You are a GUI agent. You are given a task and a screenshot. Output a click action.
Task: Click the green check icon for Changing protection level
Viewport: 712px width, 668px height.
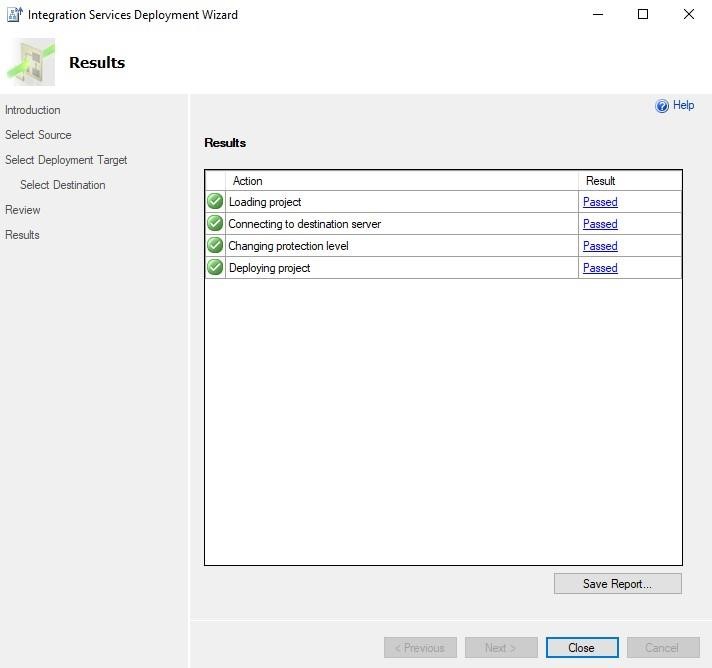tap(215, 245)
